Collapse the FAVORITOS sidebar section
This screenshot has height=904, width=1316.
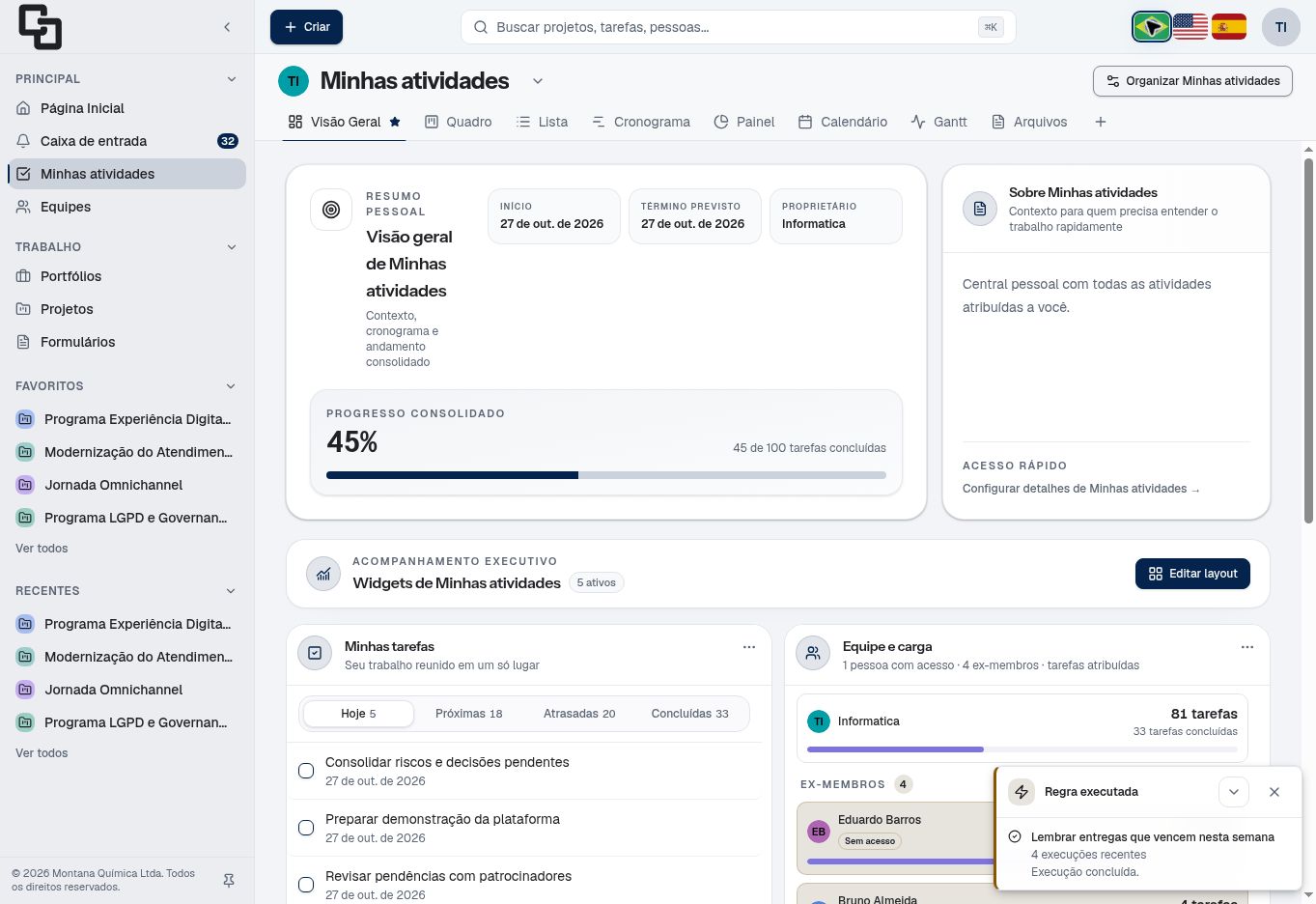click(232, 386)
